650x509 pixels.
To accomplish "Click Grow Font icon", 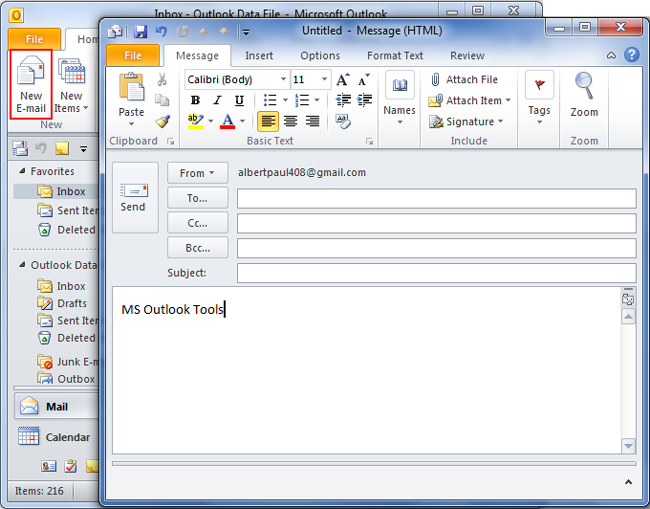I will 343,80.
